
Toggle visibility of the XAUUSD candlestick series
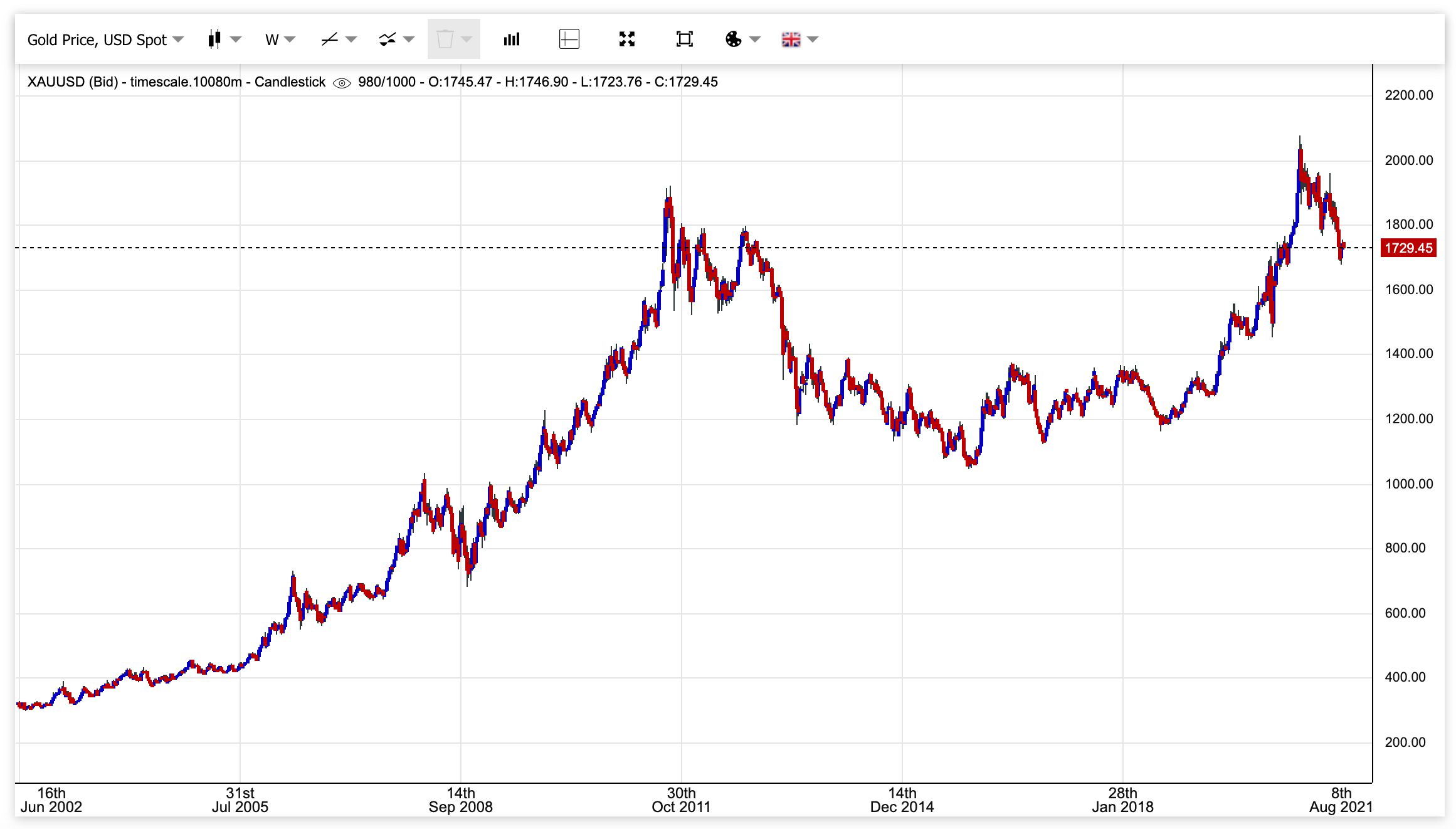coord(342,82)
